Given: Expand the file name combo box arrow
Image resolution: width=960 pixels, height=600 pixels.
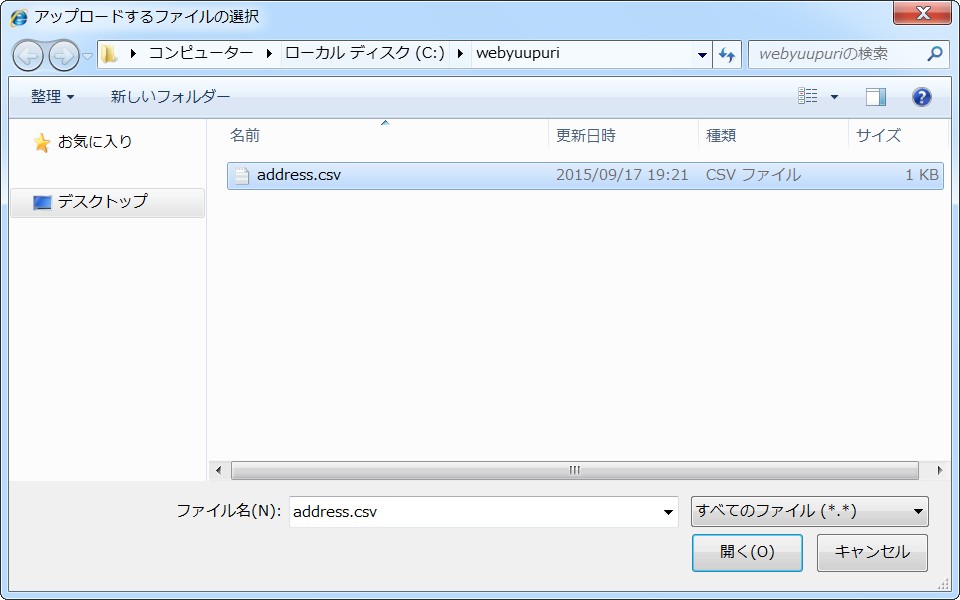Looking at the screenshot, I should (669, 512).
